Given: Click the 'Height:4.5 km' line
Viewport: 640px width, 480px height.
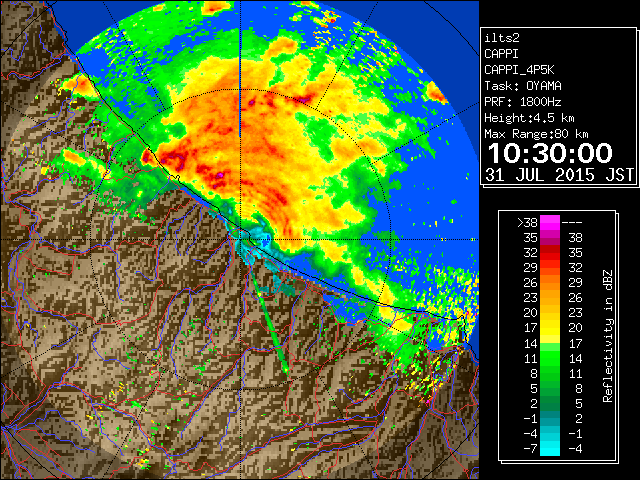Looking at the screenshot, I should [529, 118].
